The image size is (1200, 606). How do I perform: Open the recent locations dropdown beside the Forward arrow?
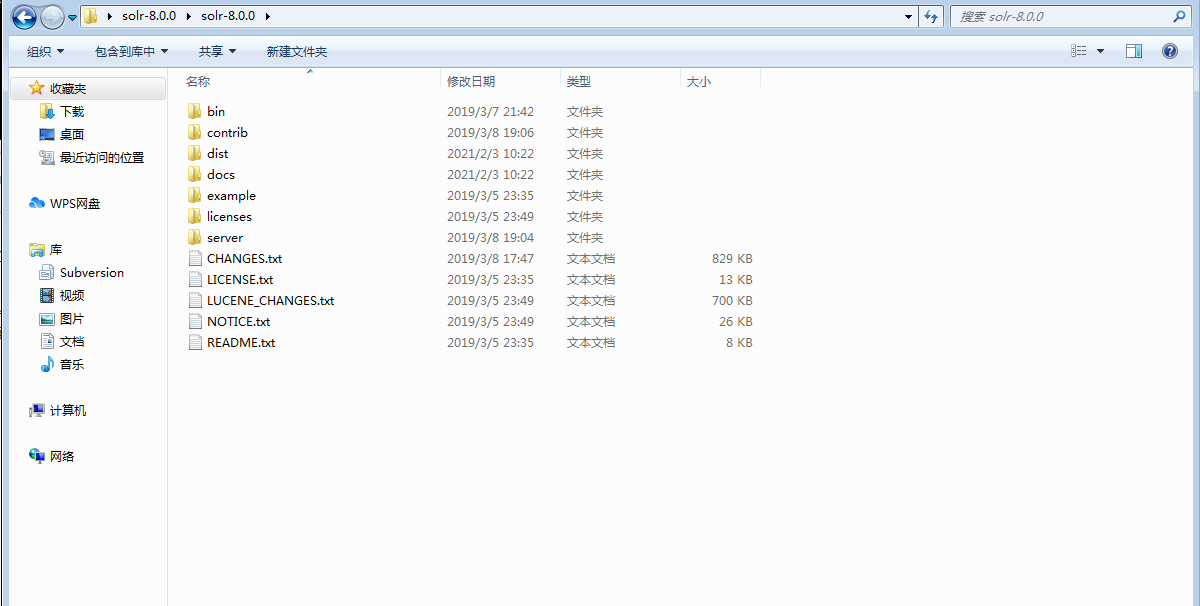(x=72, y=17)
